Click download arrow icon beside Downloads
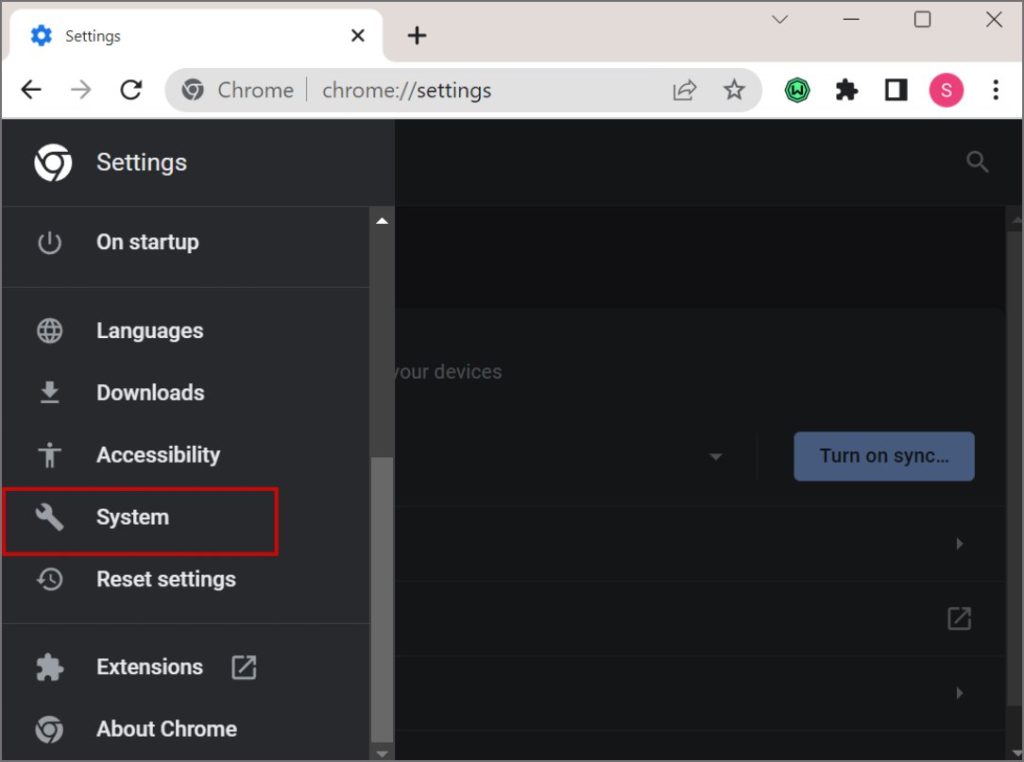The width and height of the screenshot is (1024, 762). coord(50,392)
